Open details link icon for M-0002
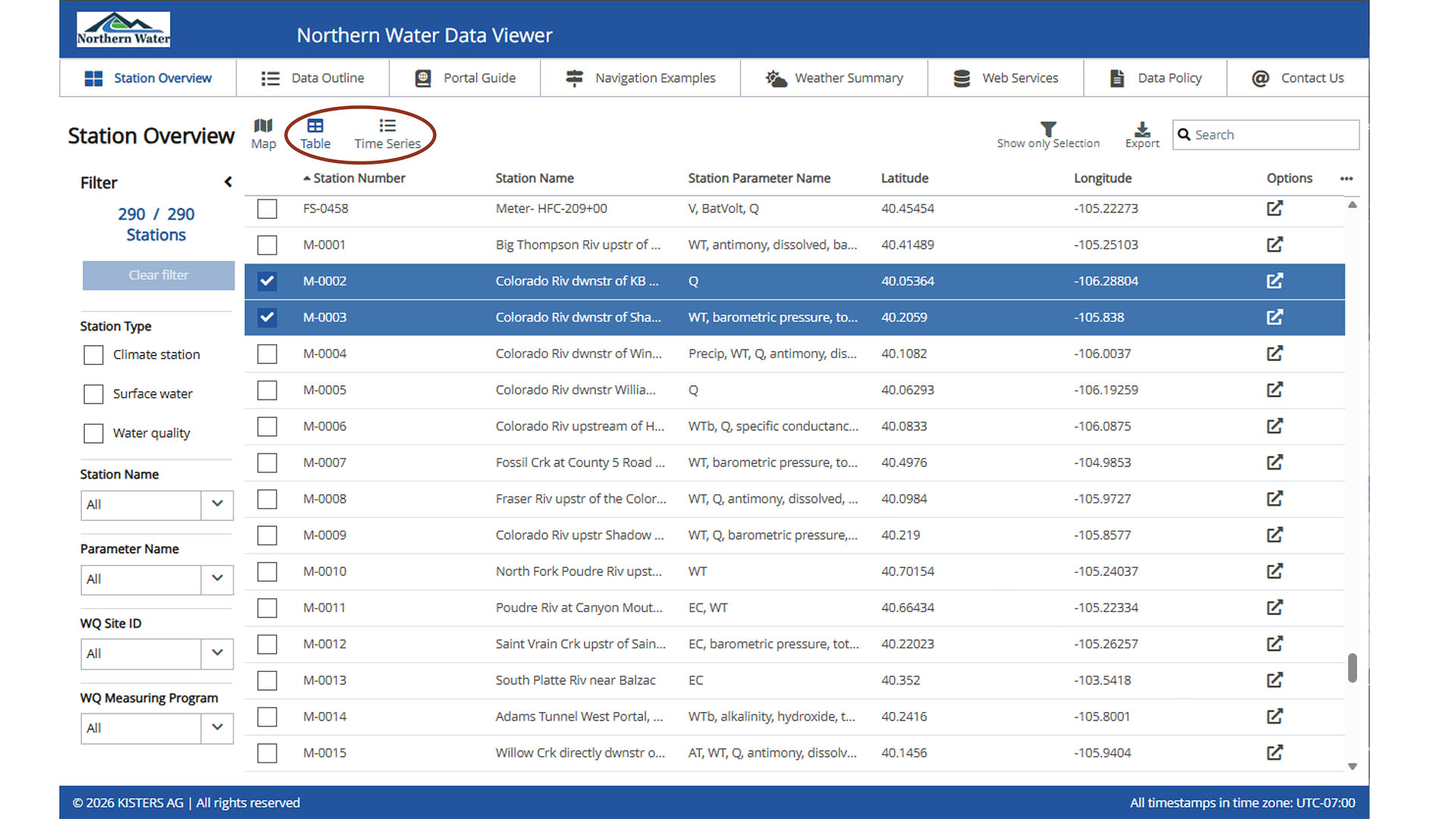Image resolution: width=1456 pixels, height=819 pixels. [x=1275, y=281]
